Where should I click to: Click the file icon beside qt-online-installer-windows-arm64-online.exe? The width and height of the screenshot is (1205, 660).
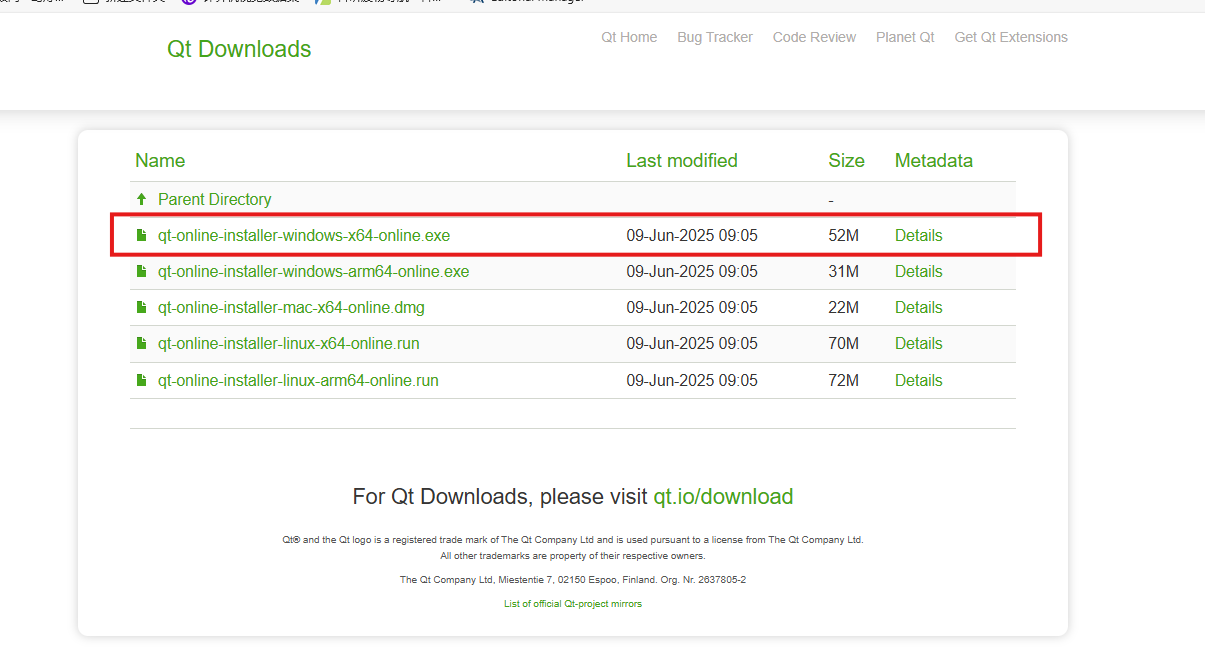(x=142, y=272)
